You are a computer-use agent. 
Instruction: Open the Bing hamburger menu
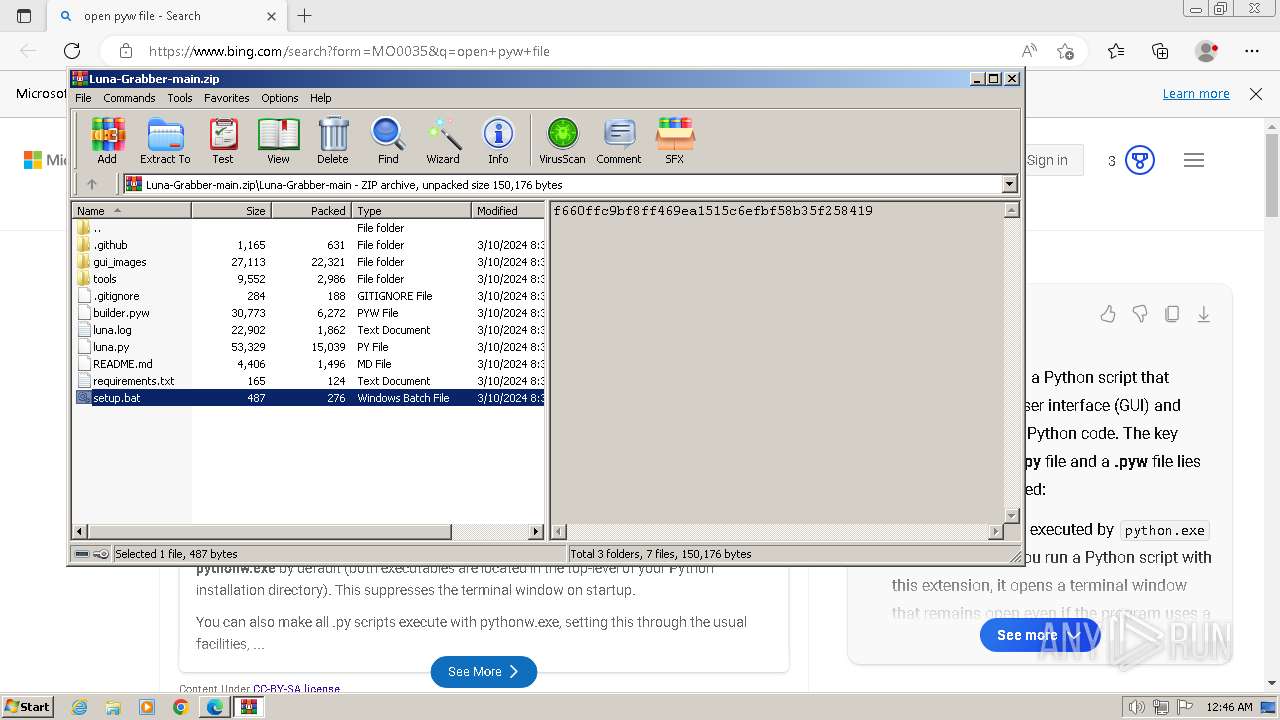point(1194,160)
